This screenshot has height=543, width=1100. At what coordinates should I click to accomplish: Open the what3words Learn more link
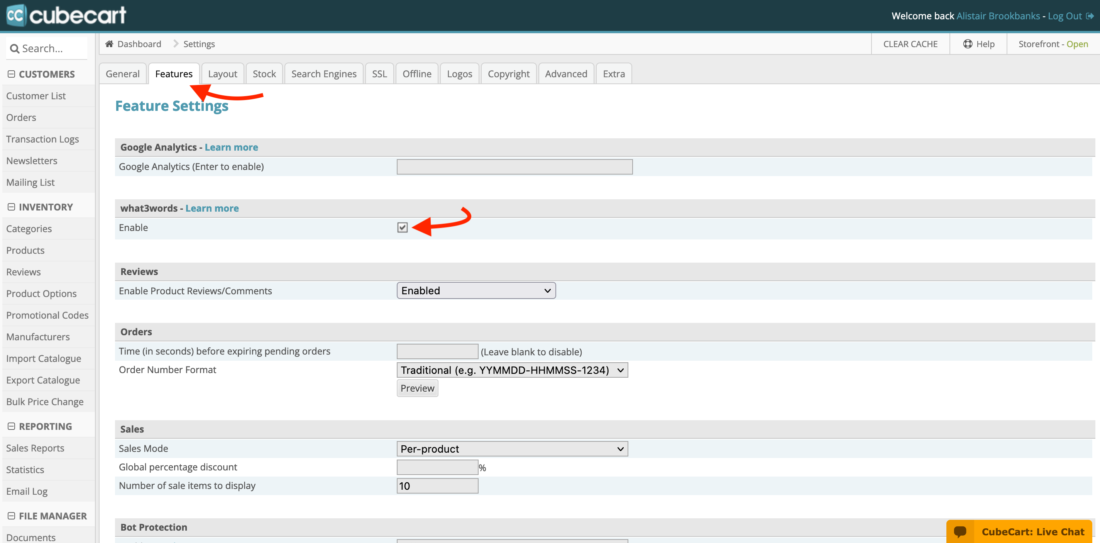point(212,208)
